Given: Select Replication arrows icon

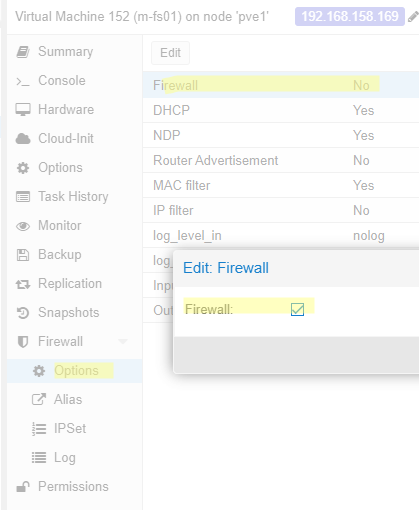Looking at the screenshot, I should click(x=23, y=284).
